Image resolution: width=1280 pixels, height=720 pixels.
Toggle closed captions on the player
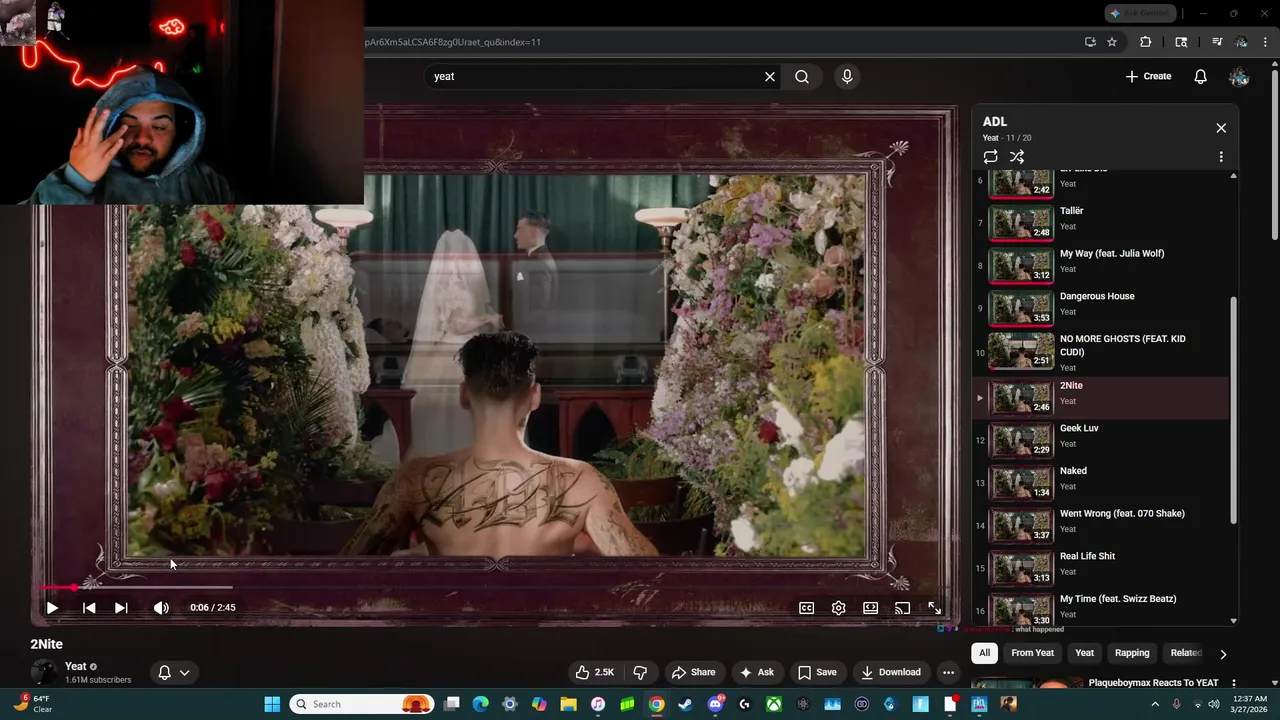(x=806, y=607)
